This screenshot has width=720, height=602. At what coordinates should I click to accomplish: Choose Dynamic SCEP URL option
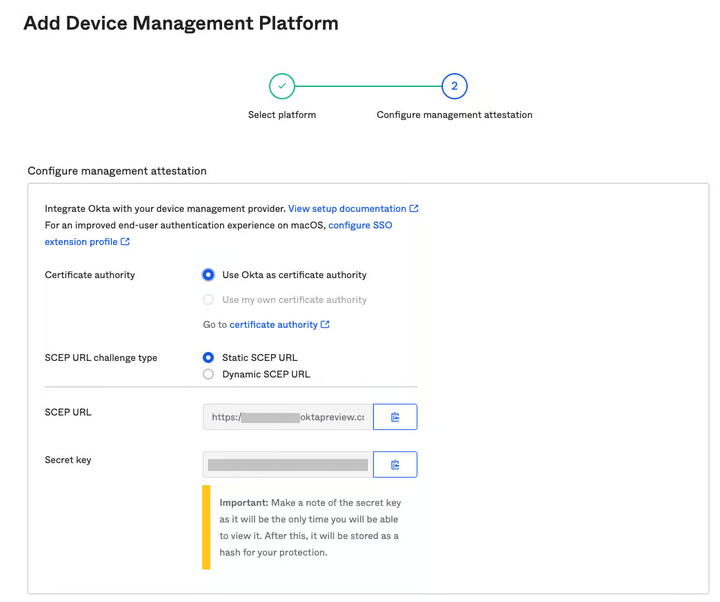208,374
